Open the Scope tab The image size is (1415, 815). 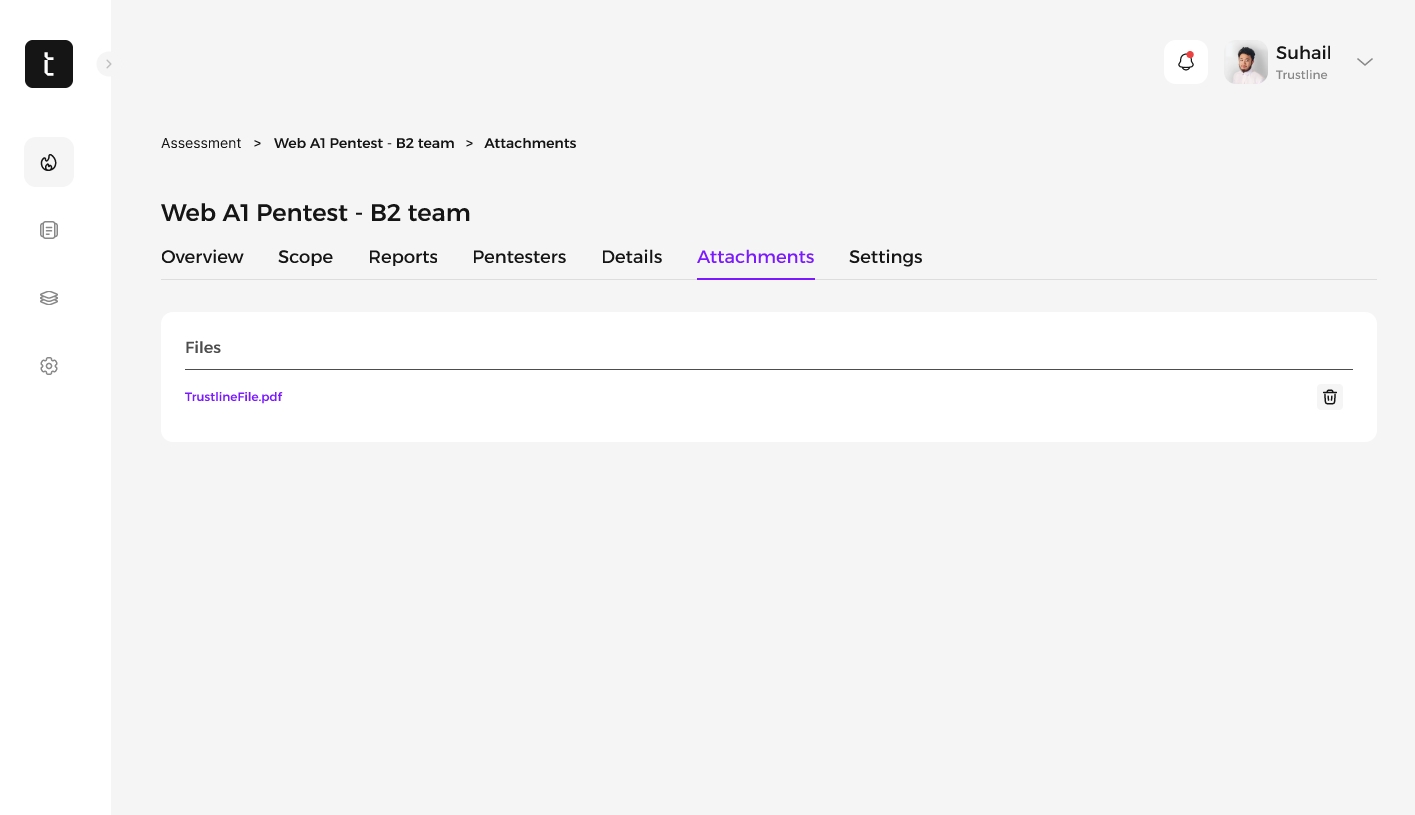pyautogui.click(x=305, y=257)
